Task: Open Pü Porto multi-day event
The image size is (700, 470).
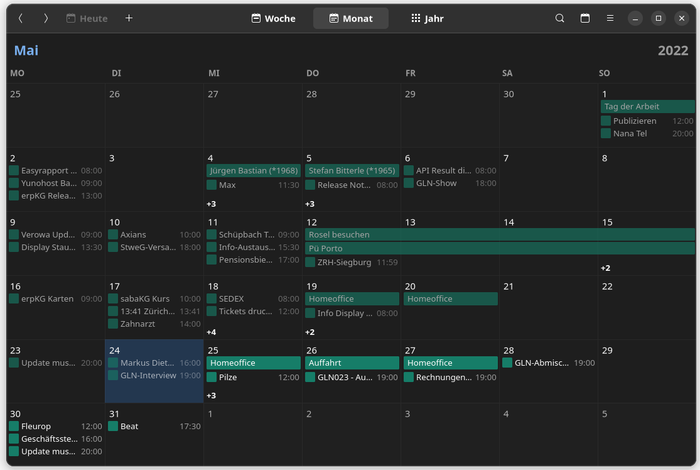Action: coord(500,248)
